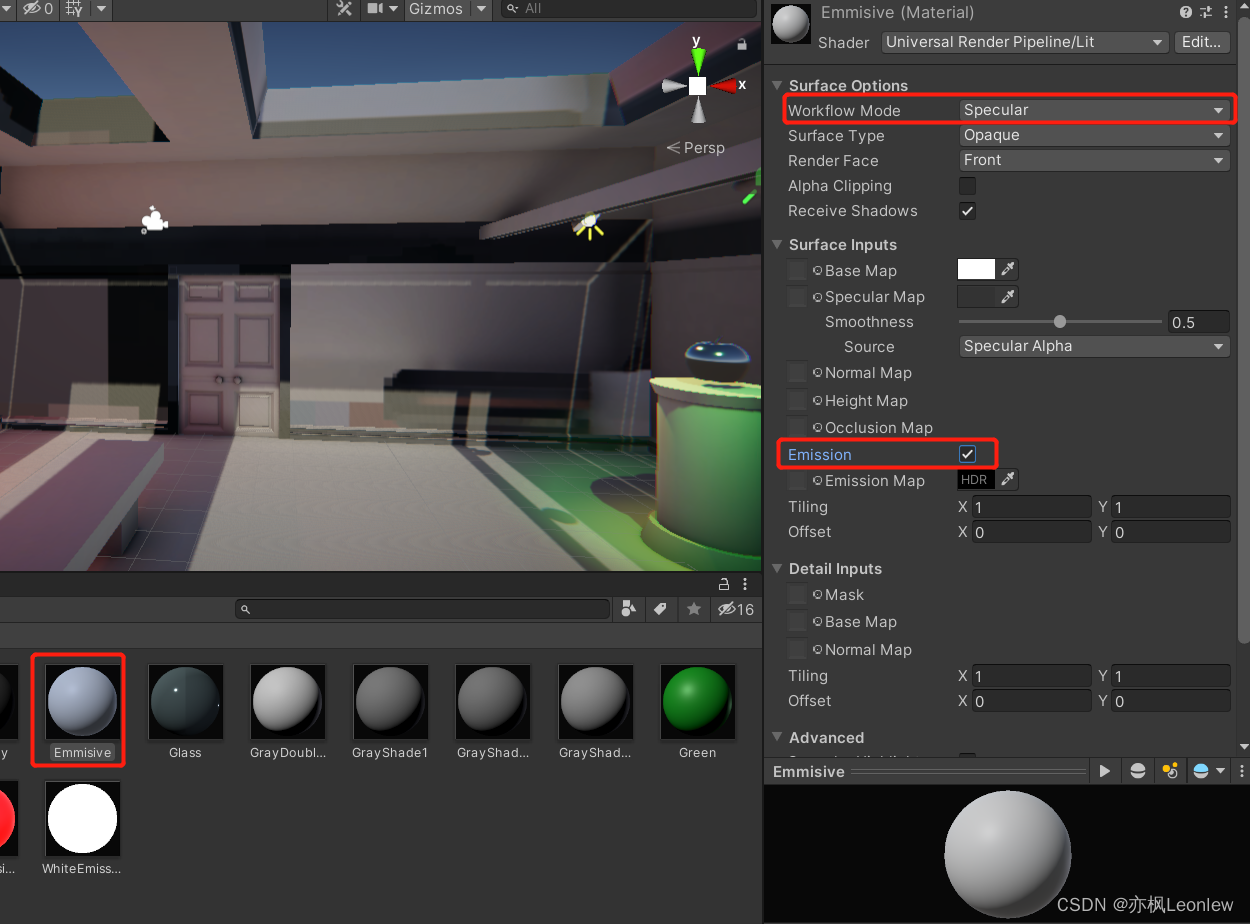Disable Receive Shadows on the material
Viewport: 1250px width, 924px height.
967,211
